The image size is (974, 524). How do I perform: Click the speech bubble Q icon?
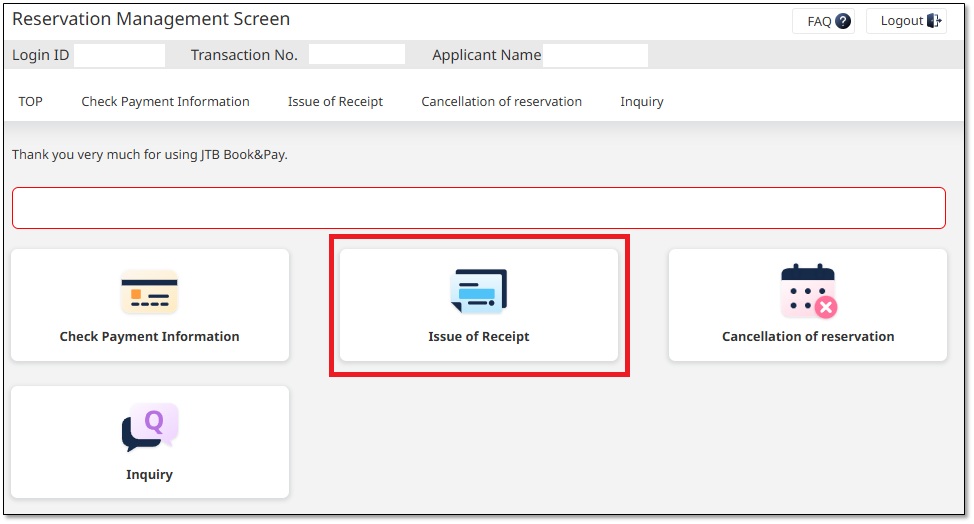(x=149, y=428)
